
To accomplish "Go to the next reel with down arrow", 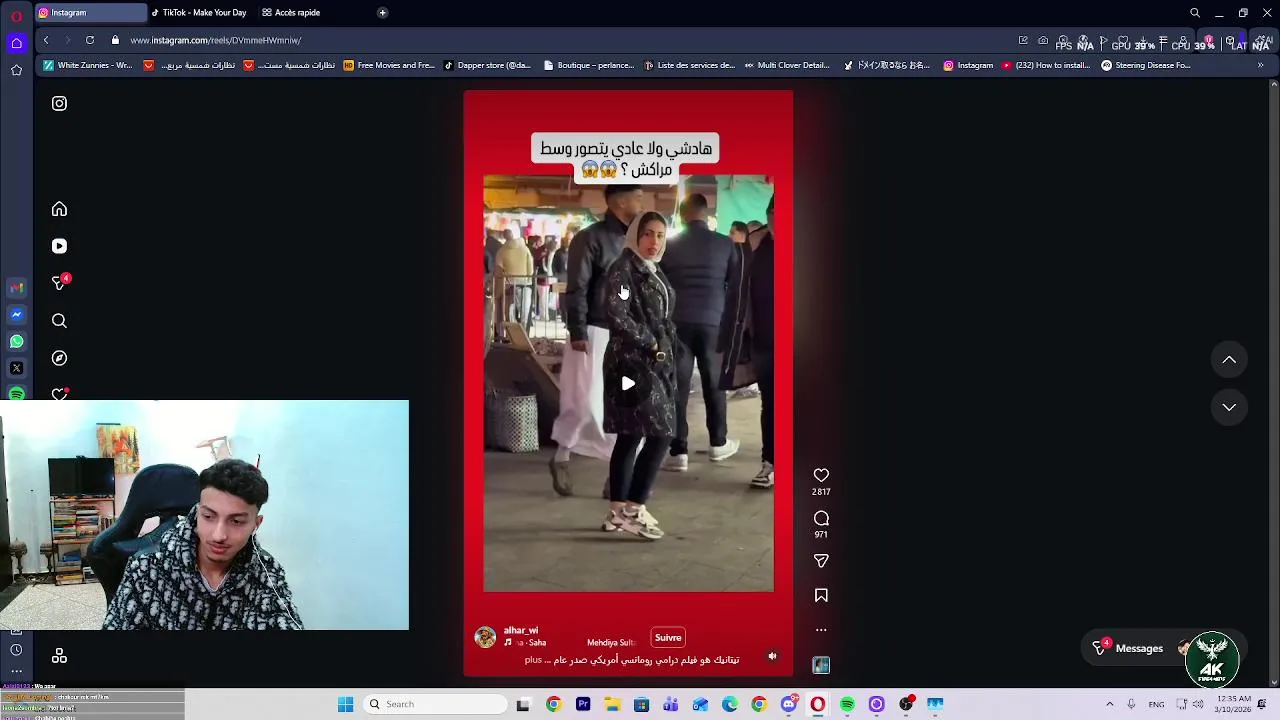I will [1229, 407].
